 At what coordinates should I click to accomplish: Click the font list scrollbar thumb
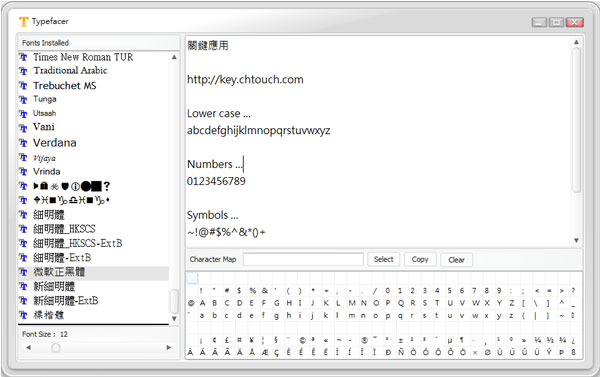174,301
